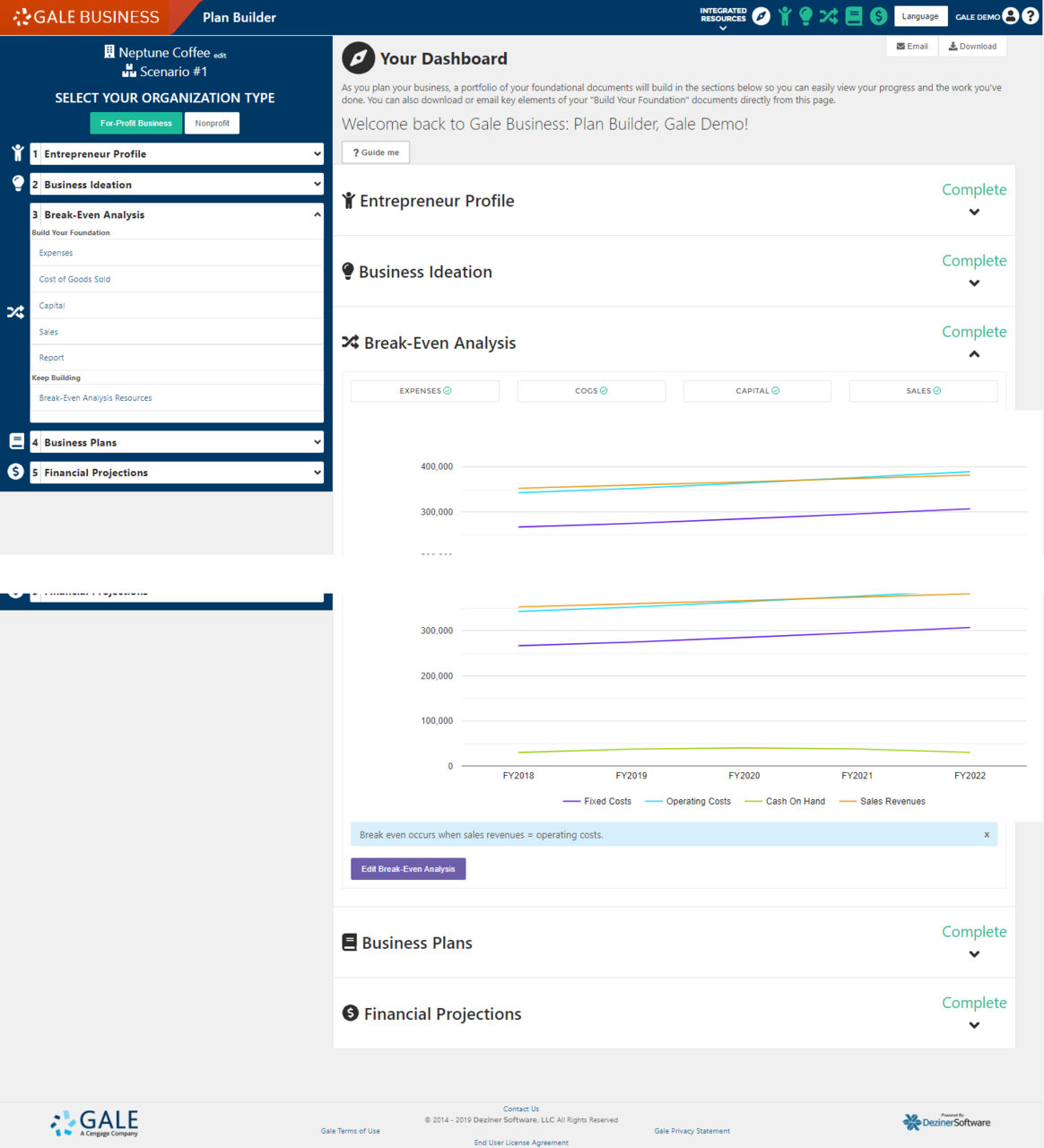Toggle Operating Costs legend series
Viewport: 1044px width, 1148px height.
click(688, 802)
